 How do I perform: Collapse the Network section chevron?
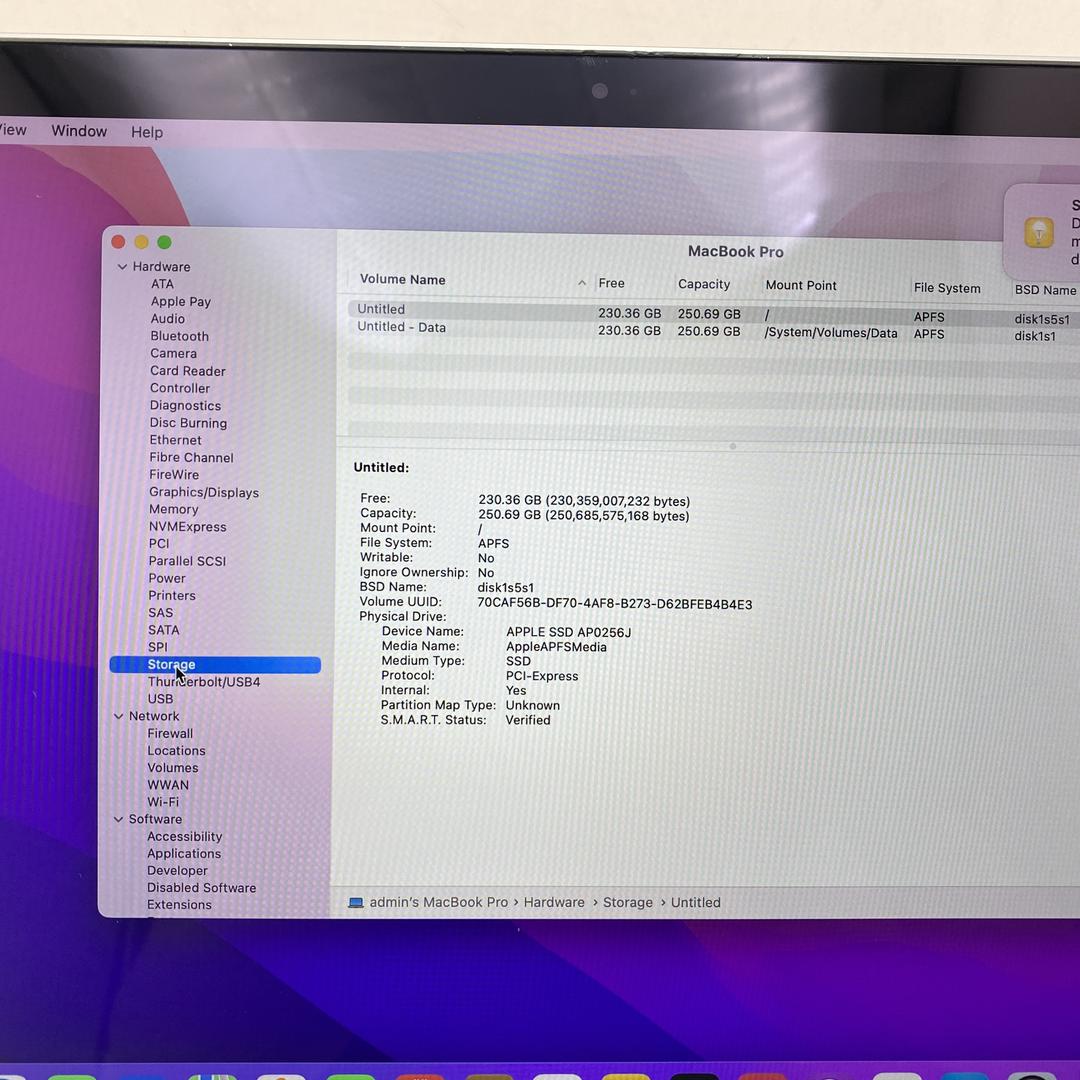(x=118, y=716)
